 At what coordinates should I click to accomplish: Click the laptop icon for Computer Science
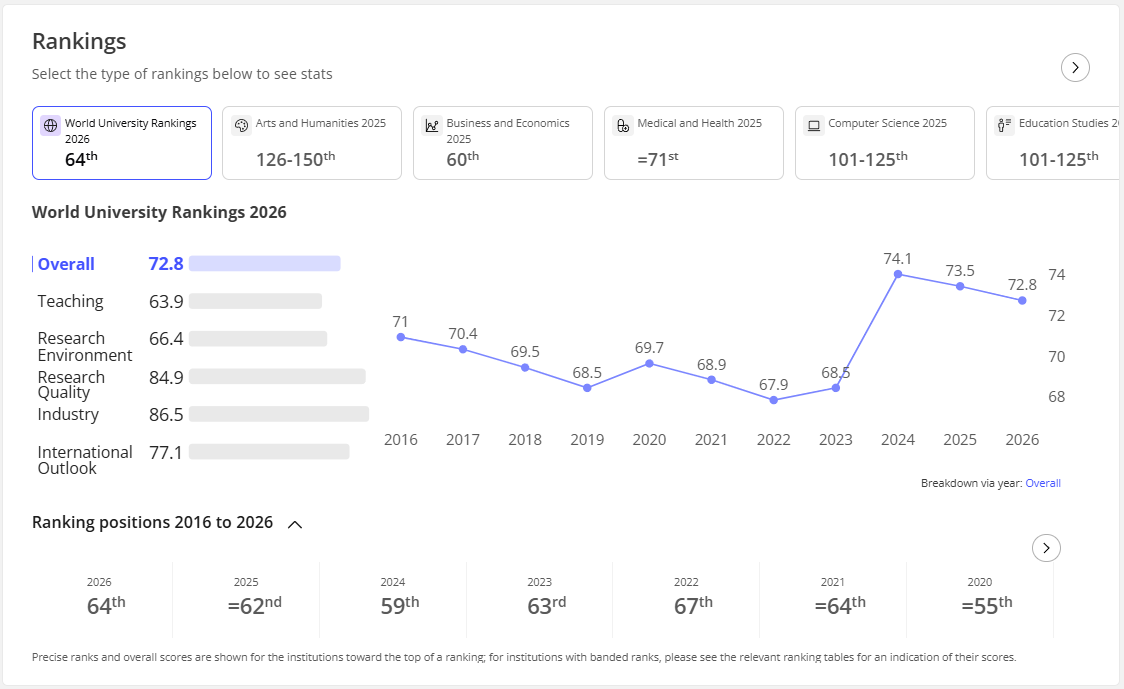(814, 125)
